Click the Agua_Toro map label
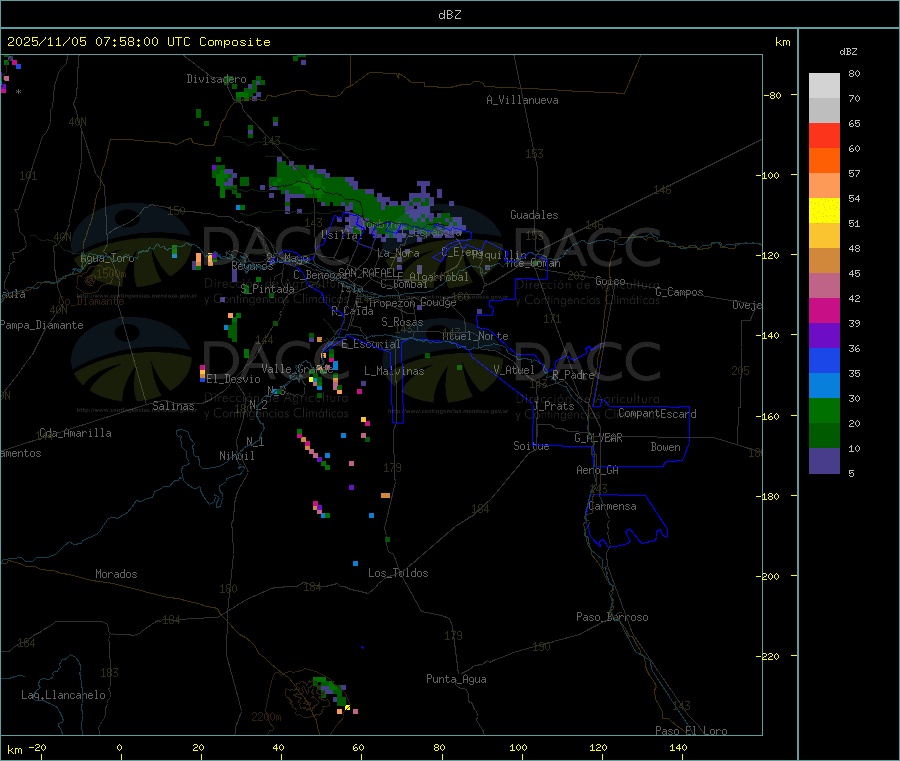This screenshot has width=900, height=761. click(x=107, y=258)
